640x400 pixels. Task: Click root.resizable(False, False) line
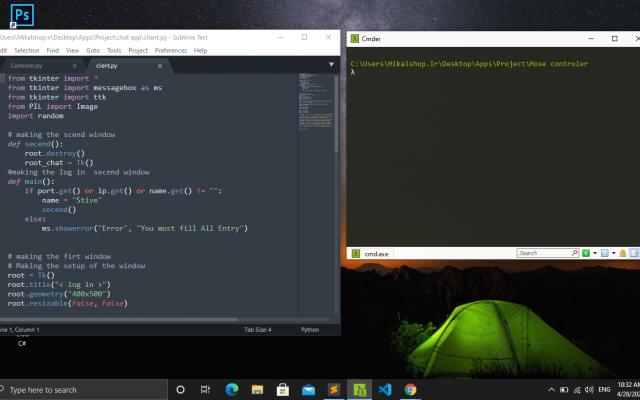pos(68,303)
